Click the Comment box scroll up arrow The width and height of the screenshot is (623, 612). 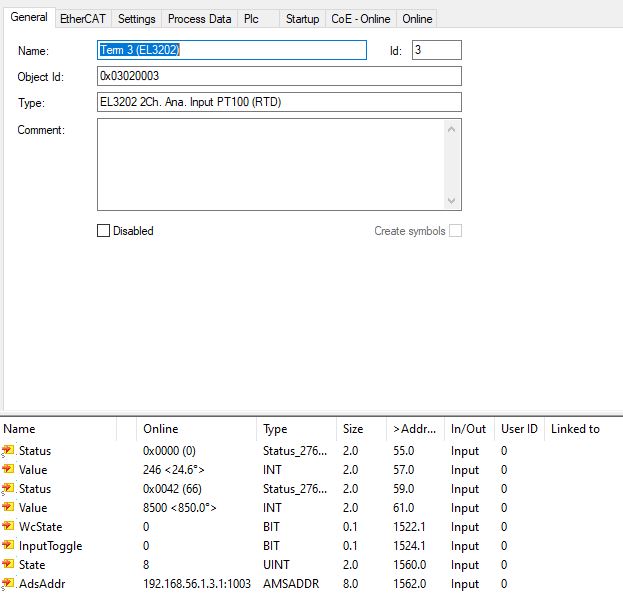click(451, 130)
